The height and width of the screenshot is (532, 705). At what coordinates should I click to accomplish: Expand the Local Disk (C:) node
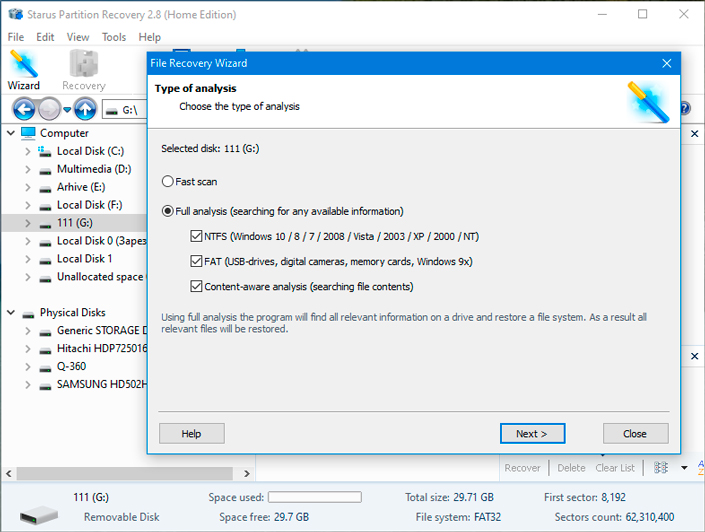[27, 152]
